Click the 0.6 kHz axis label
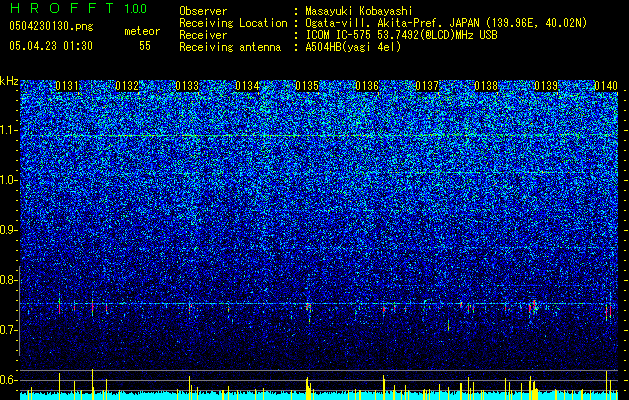This screenshot has width=629, height=400. 8,380
